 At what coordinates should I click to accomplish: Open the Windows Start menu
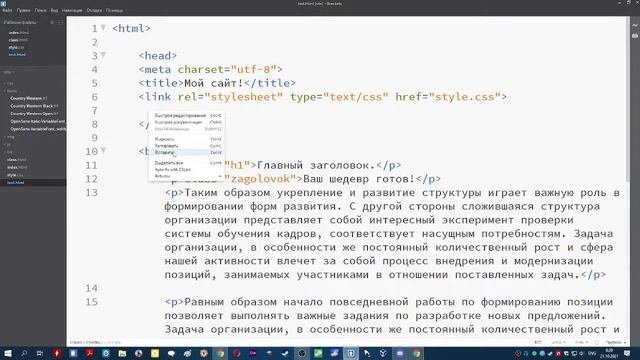(7, 353)
